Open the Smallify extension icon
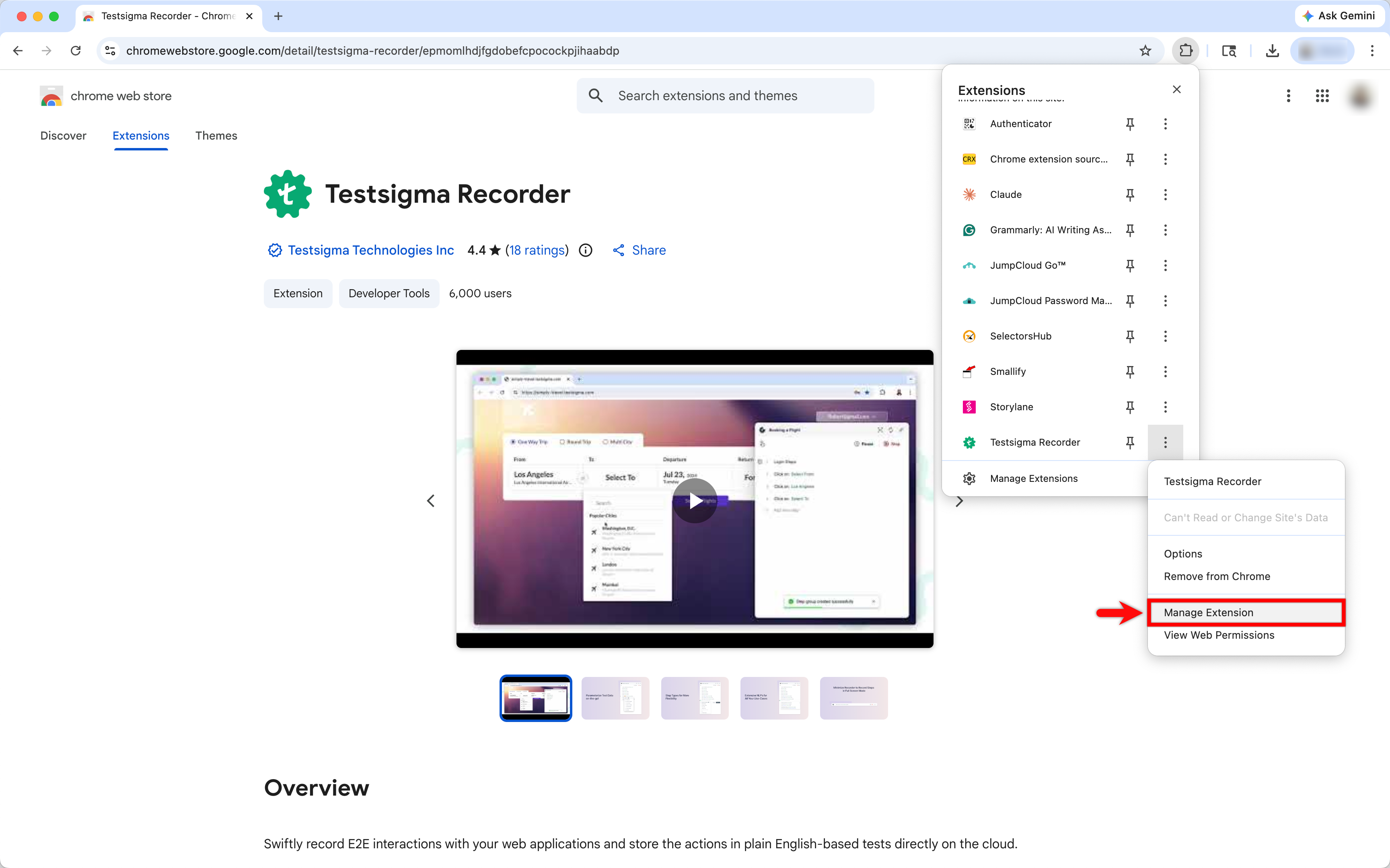Screen dimensions: 1390x868 click(x=969, y=371)
